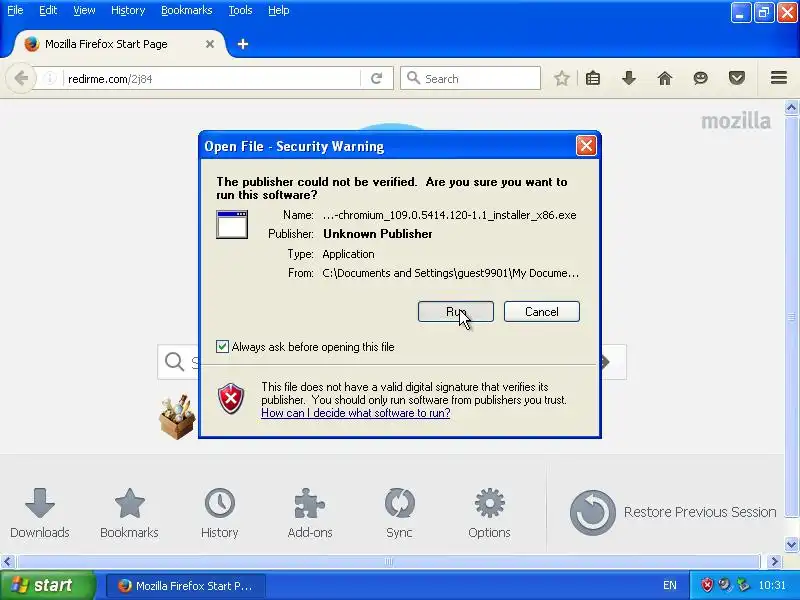Click the red shield tray icon
This screenshot has height=600, width=800.
point(707,585)
